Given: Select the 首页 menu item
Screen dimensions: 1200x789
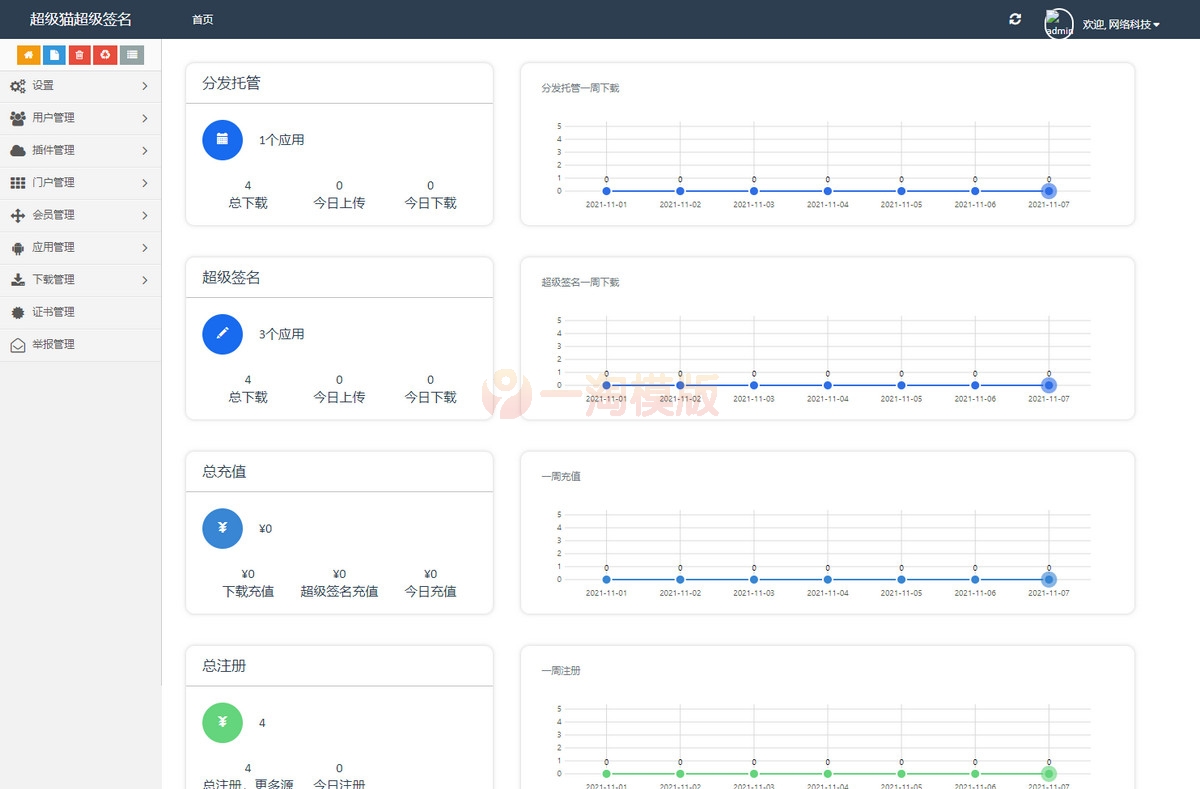Looking at the screenshot, I should pyautogui.click(x=202, y=19).
